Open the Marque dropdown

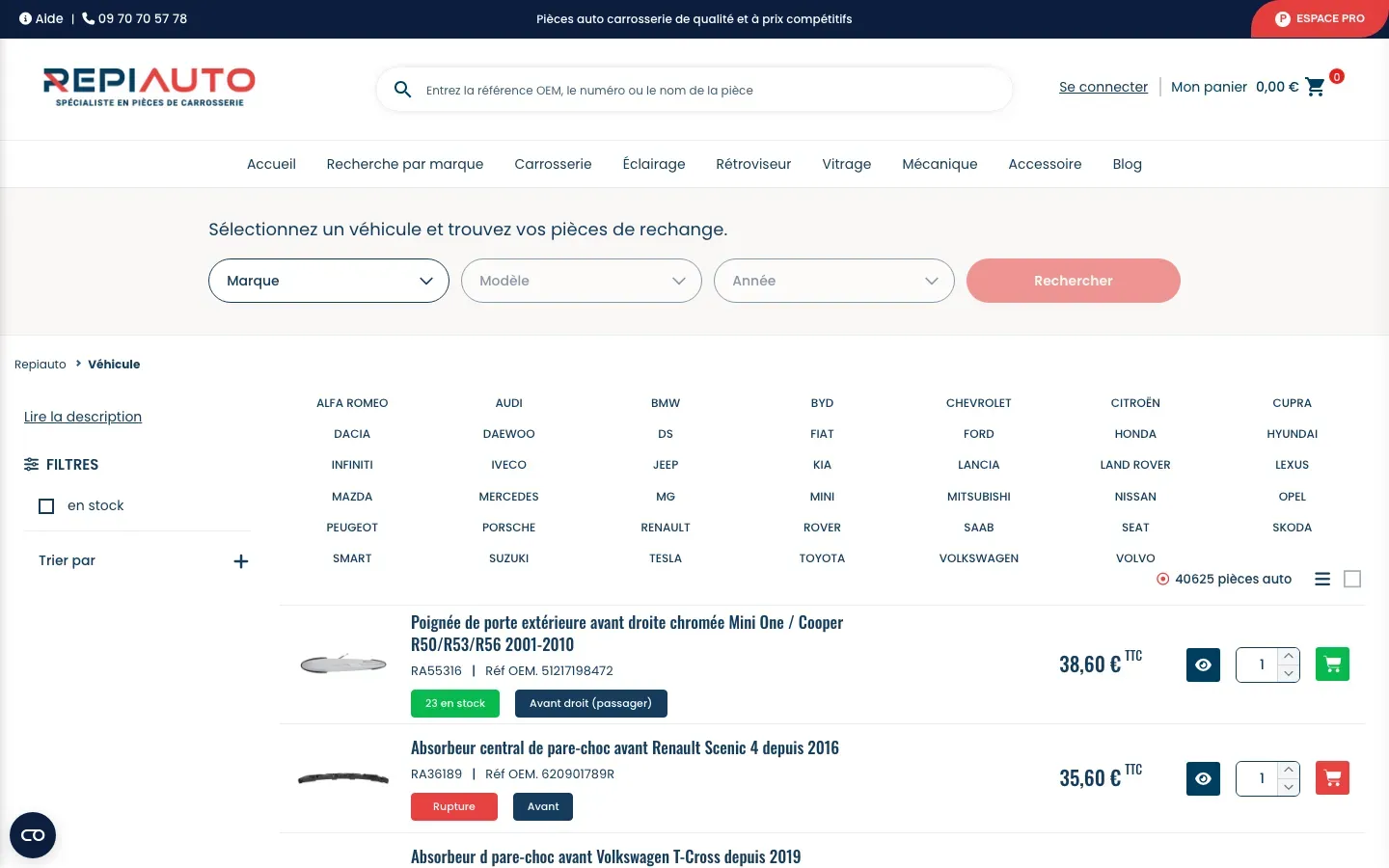coord(329,281)
